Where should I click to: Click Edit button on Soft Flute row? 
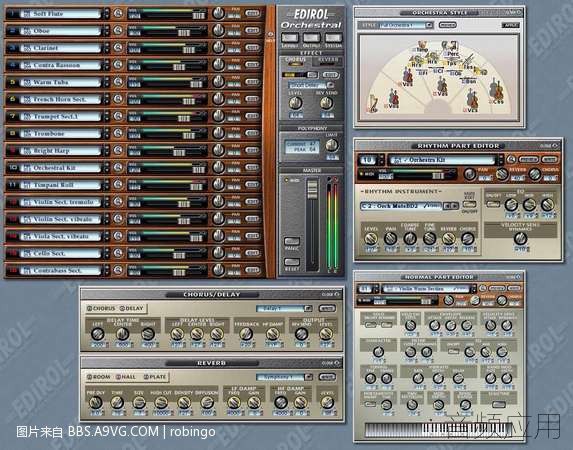pyautogui.click(x=252, y=14)
